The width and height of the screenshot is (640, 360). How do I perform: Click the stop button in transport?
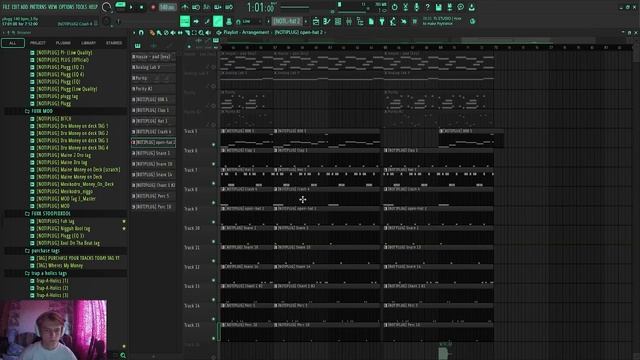click(x=141, y=7)
